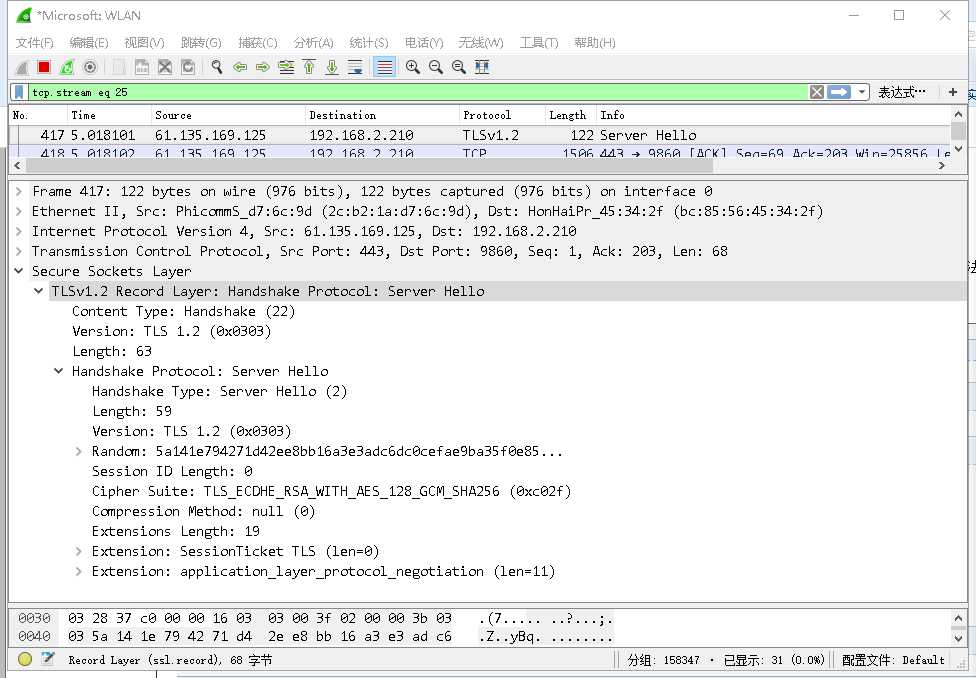
Task: Click 配置文件: Default profile in status bar
Action: pyautogui.click(x=893, y=660)
